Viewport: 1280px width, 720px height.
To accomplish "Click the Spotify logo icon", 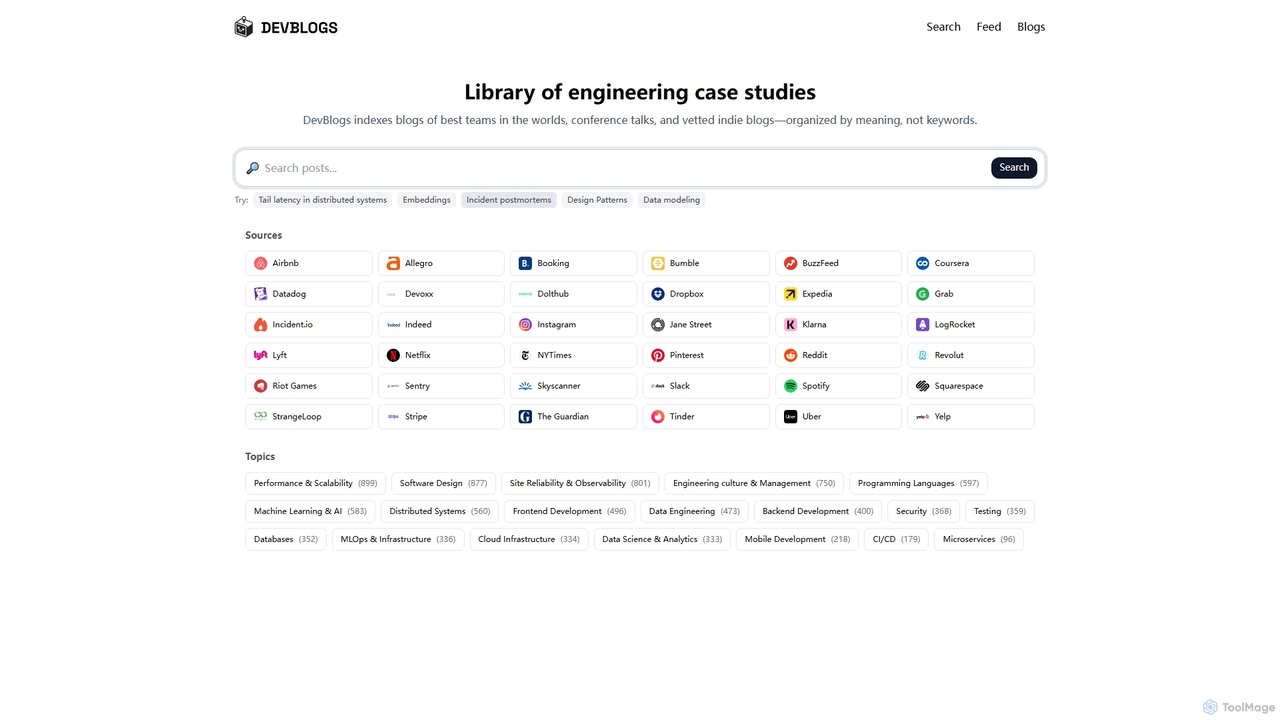I will [x=790, y=386].
